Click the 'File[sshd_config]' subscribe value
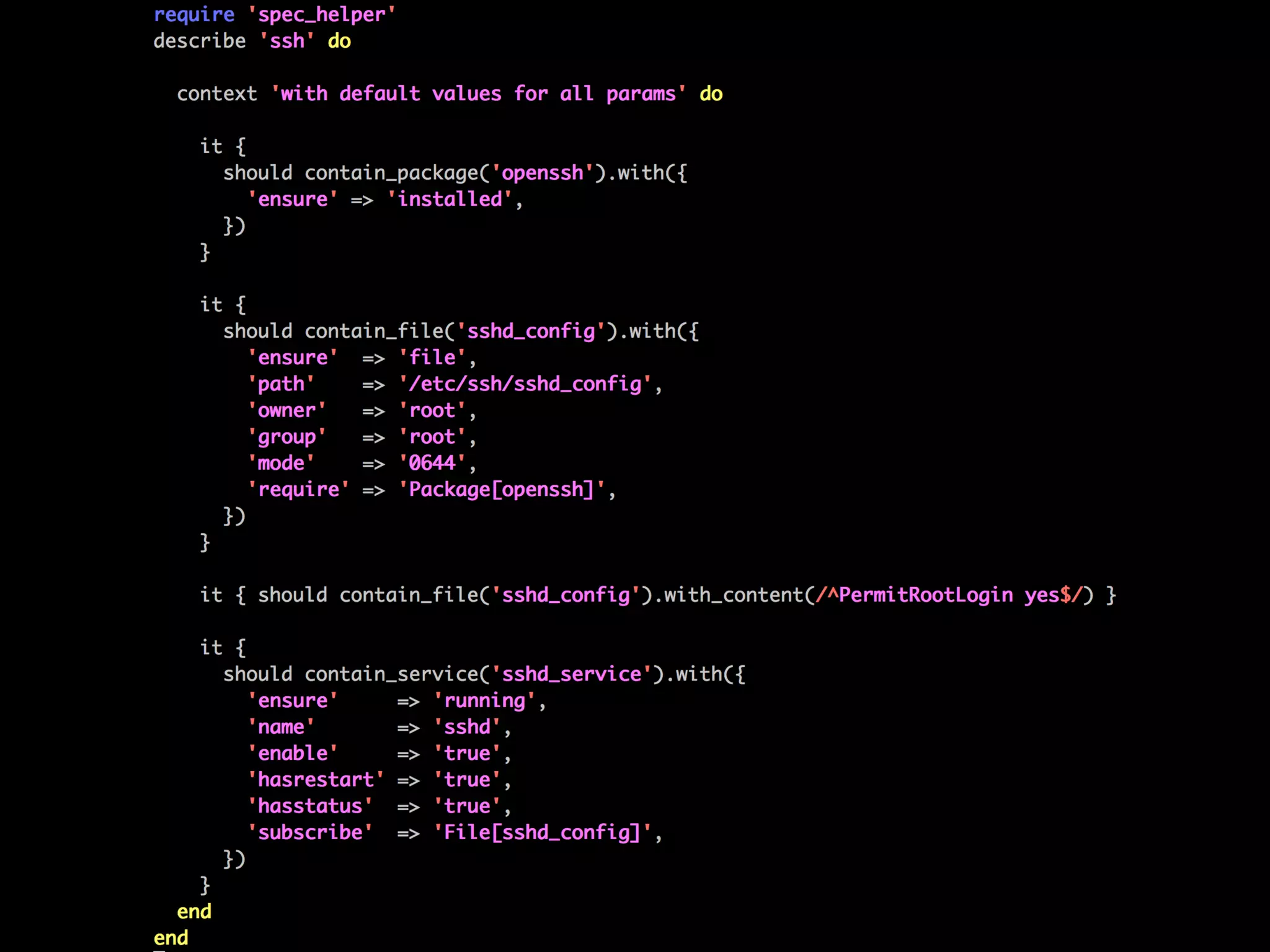This screenshot has height=952, width=1270. 543,832
